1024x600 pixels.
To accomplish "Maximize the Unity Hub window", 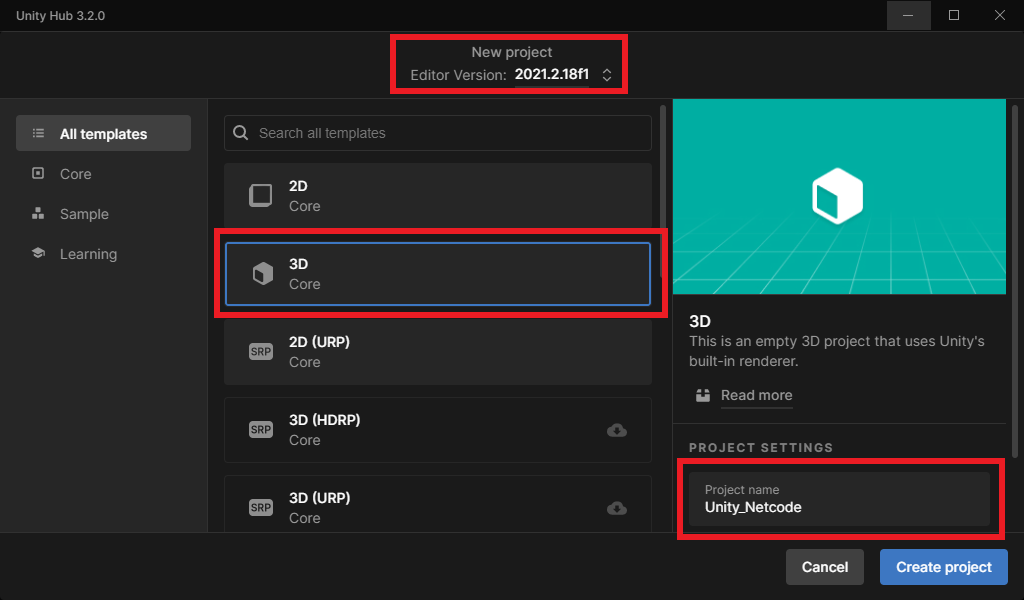I will pos(954,15).
